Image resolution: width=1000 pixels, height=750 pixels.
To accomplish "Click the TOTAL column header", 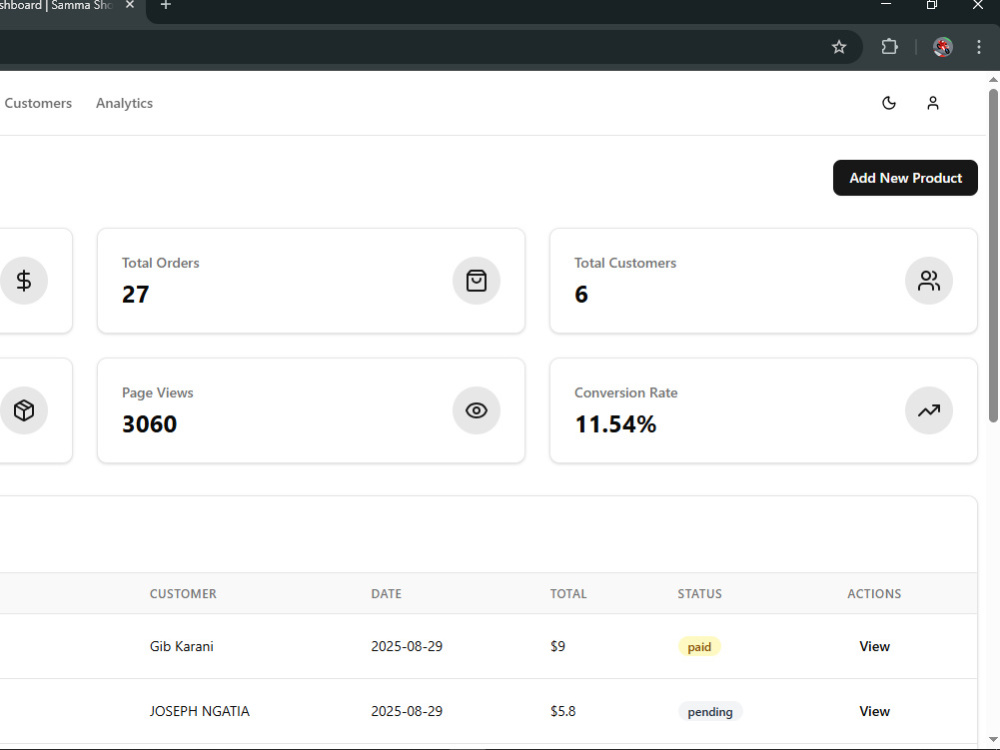I will (568, 594).
